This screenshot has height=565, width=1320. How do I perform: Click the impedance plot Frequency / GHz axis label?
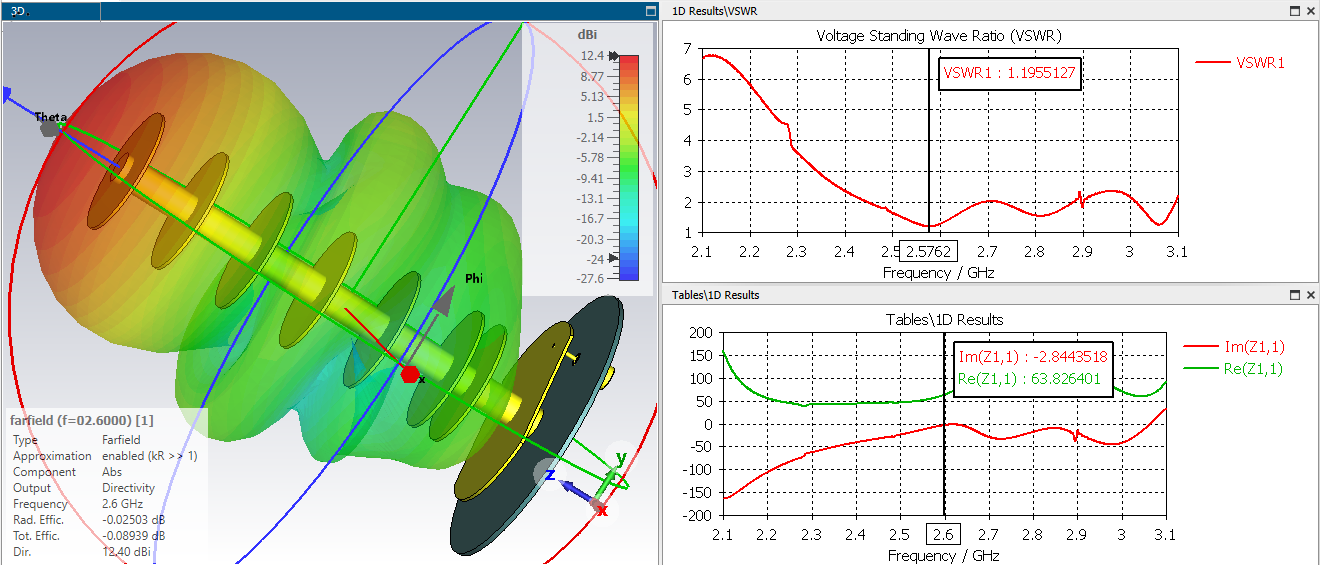pos(943,556)
